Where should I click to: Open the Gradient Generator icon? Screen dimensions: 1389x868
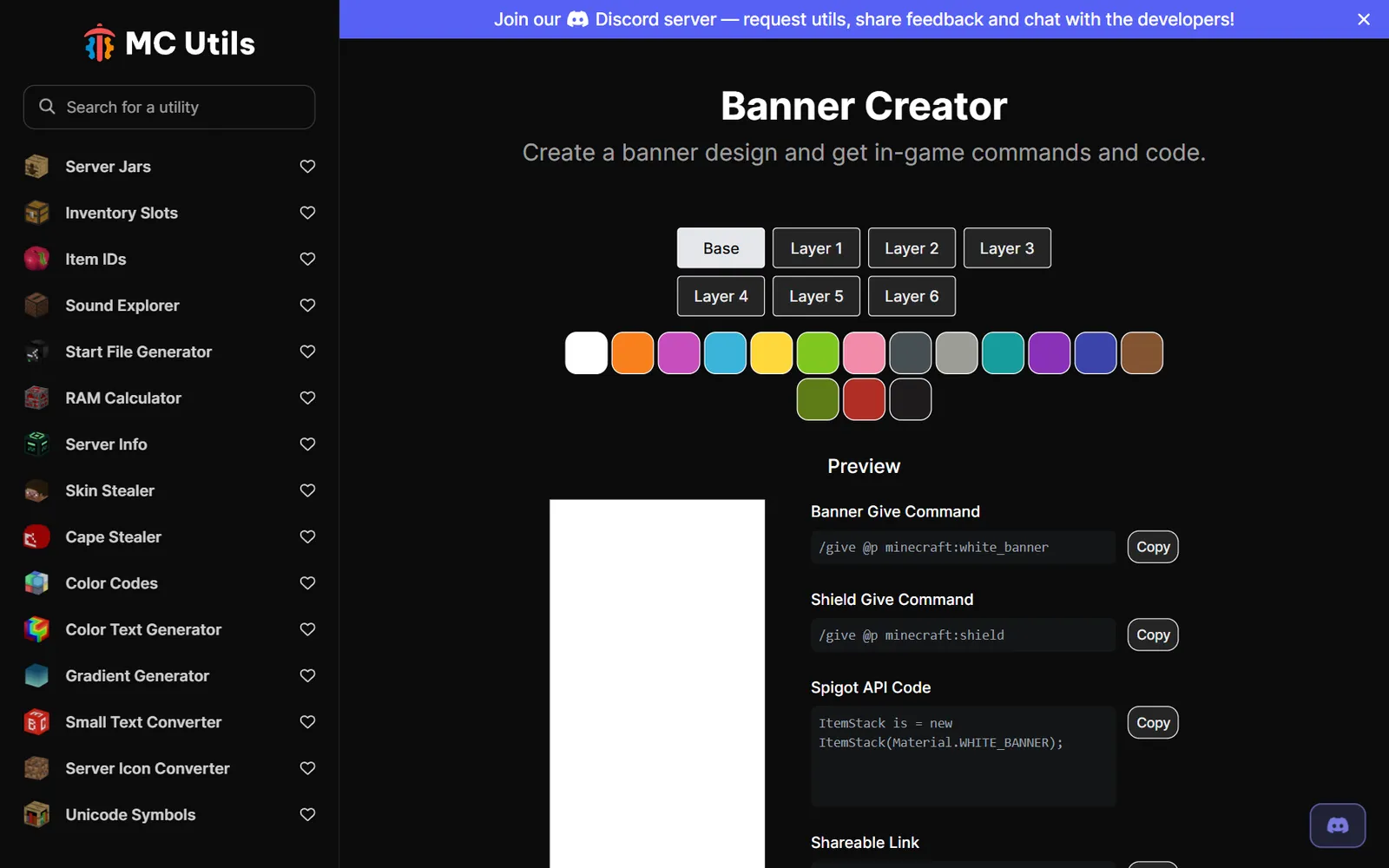coord(36,675)
